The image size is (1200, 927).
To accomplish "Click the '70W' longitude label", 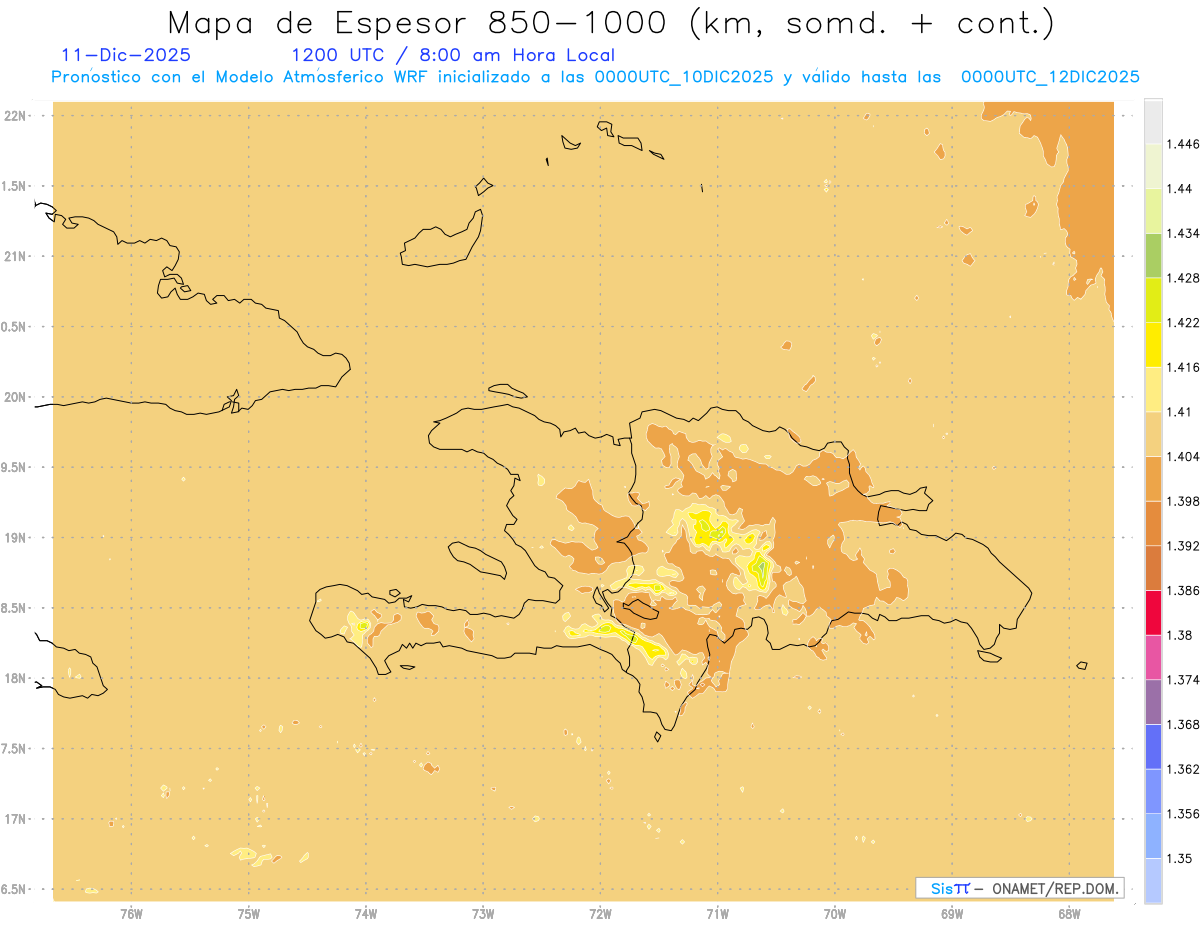I will 835,913.
